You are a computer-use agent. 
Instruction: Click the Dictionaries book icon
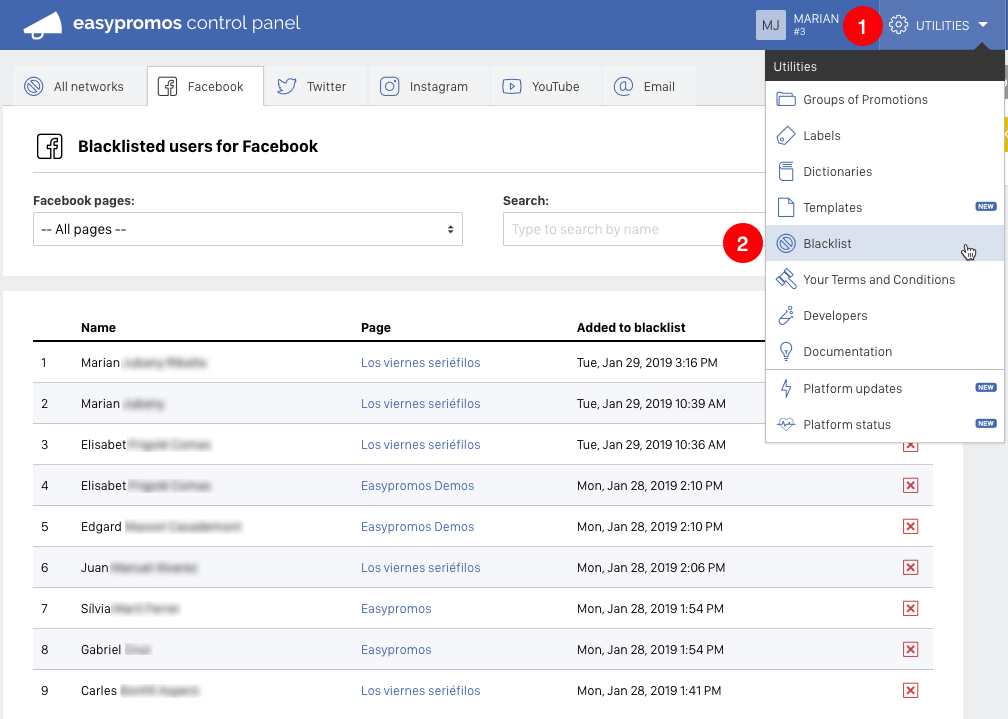[786, 172]
